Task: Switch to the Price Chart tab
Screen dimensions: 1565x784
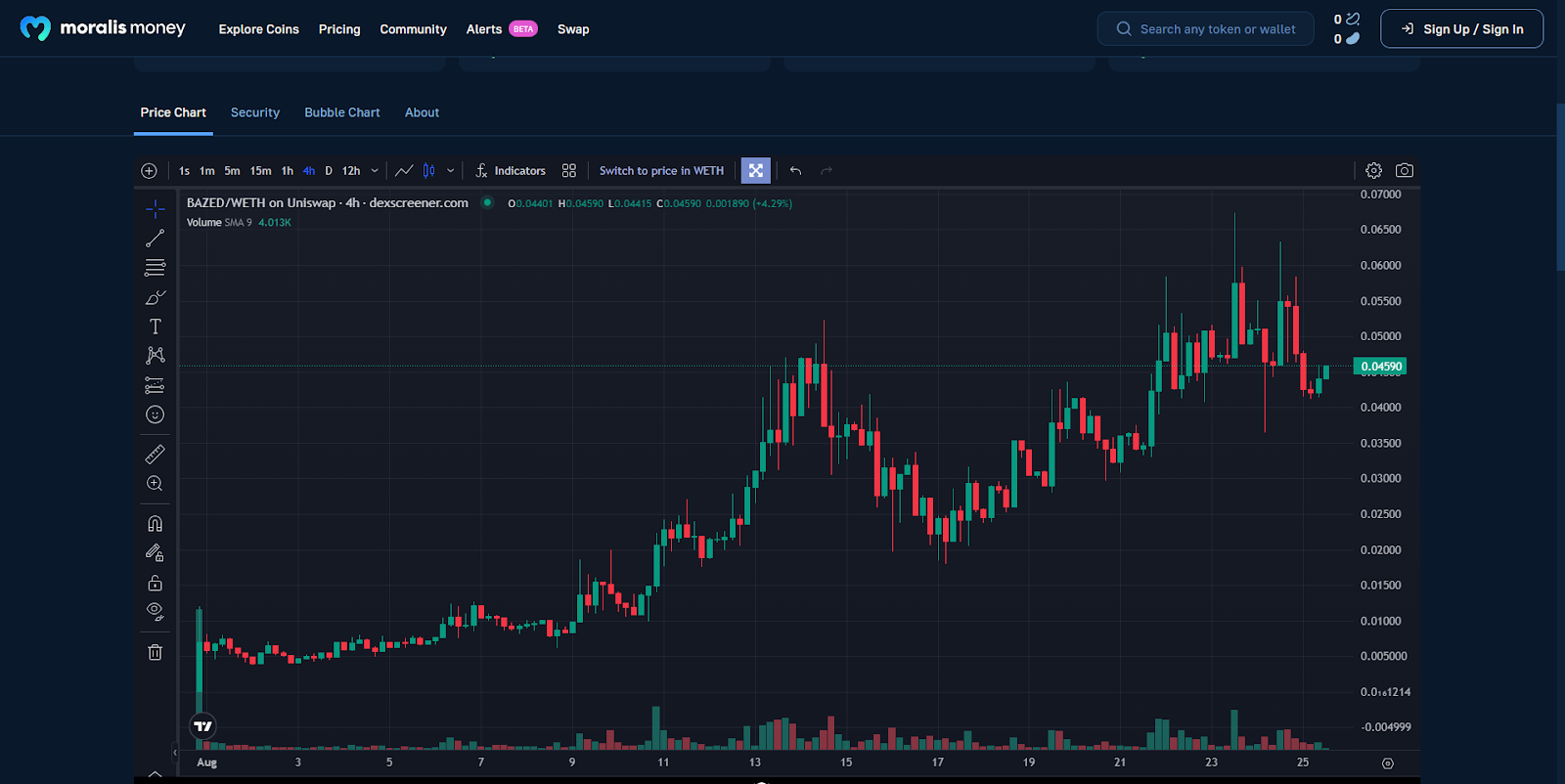Action: click(x=173, y=112)
